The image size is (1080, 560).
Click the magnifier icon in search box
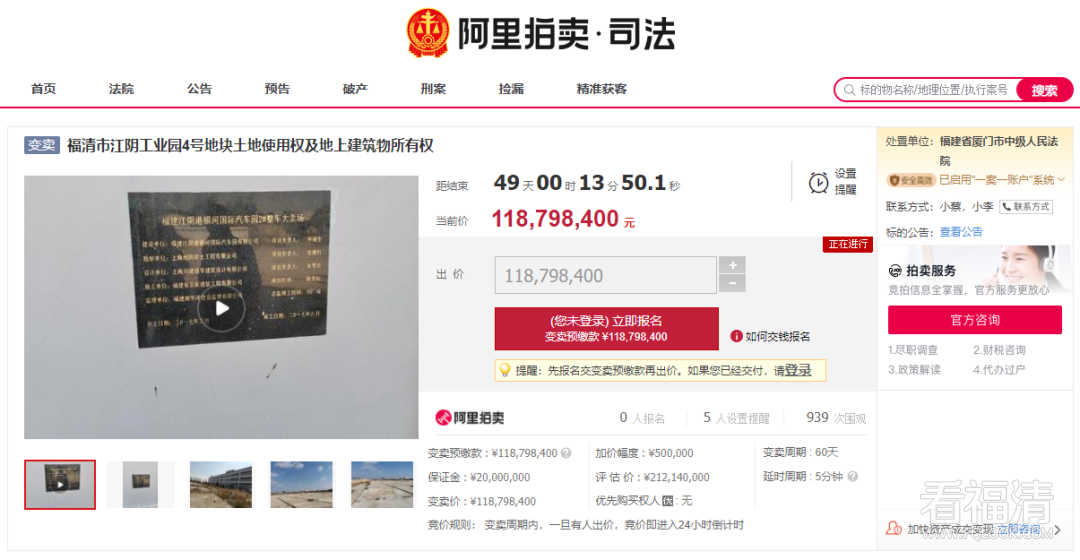pos(849,90)
